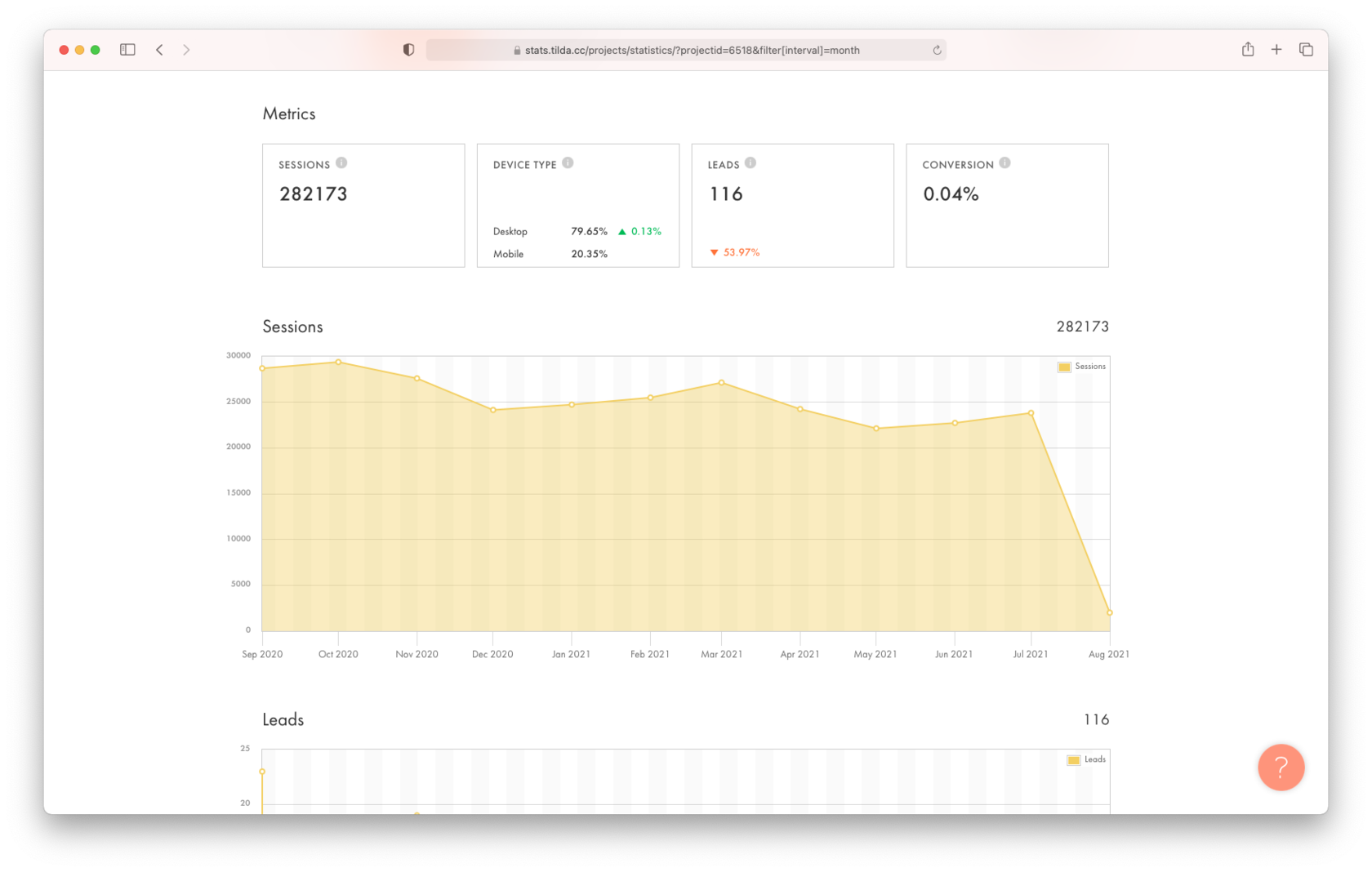This screenshot has width=1372, height=872.
Task: Open a new tab with plus icon
Action: 1276,50
